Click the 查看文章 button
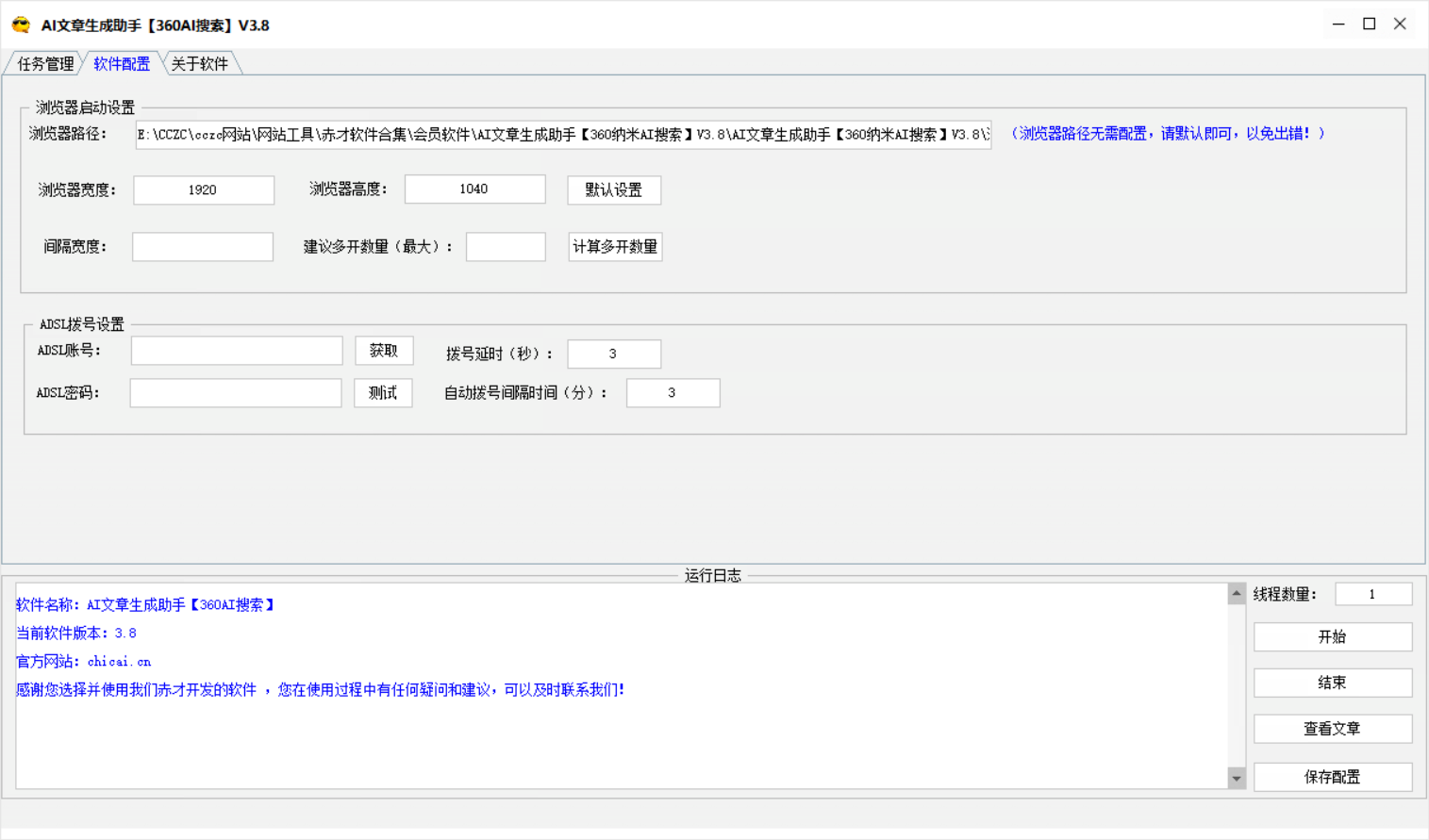This screenshot has height=840, width=1429. pos(1333,729)
